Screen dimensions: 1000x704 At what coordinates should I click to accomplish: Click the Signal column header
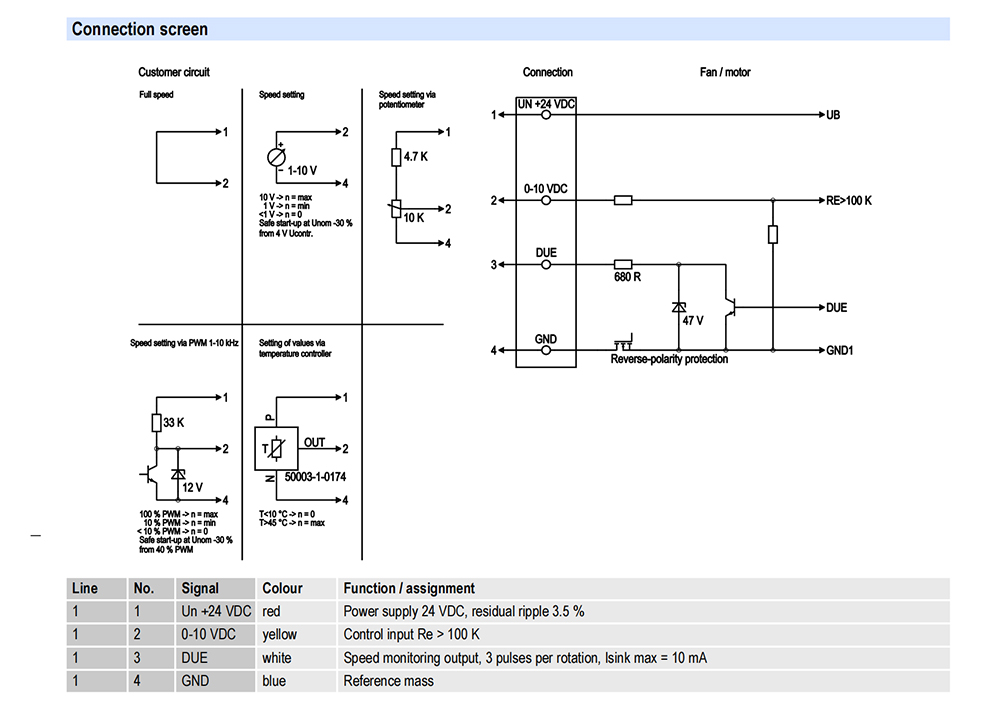200,588
